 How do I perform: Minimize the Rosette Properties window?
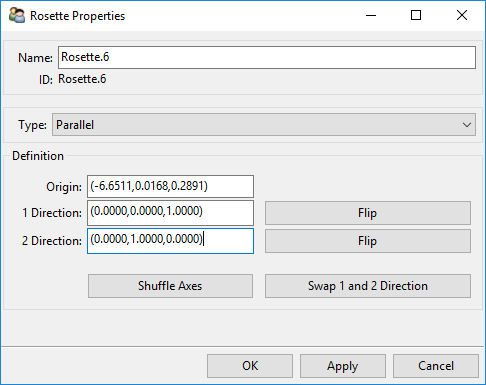(371, 15)
